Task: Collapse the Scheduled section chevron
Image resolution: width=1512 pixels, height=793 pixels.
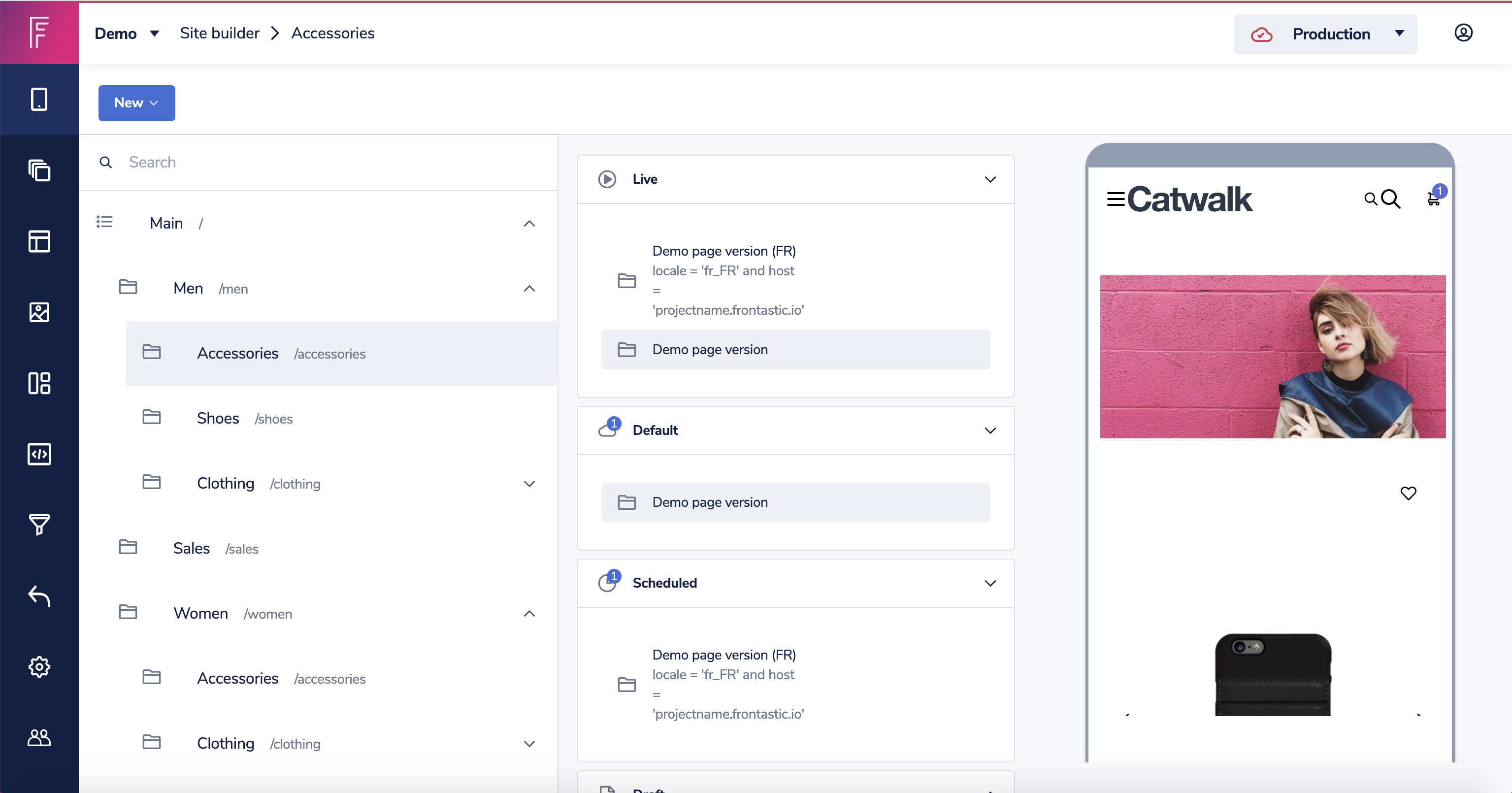Action: point(990,584)
